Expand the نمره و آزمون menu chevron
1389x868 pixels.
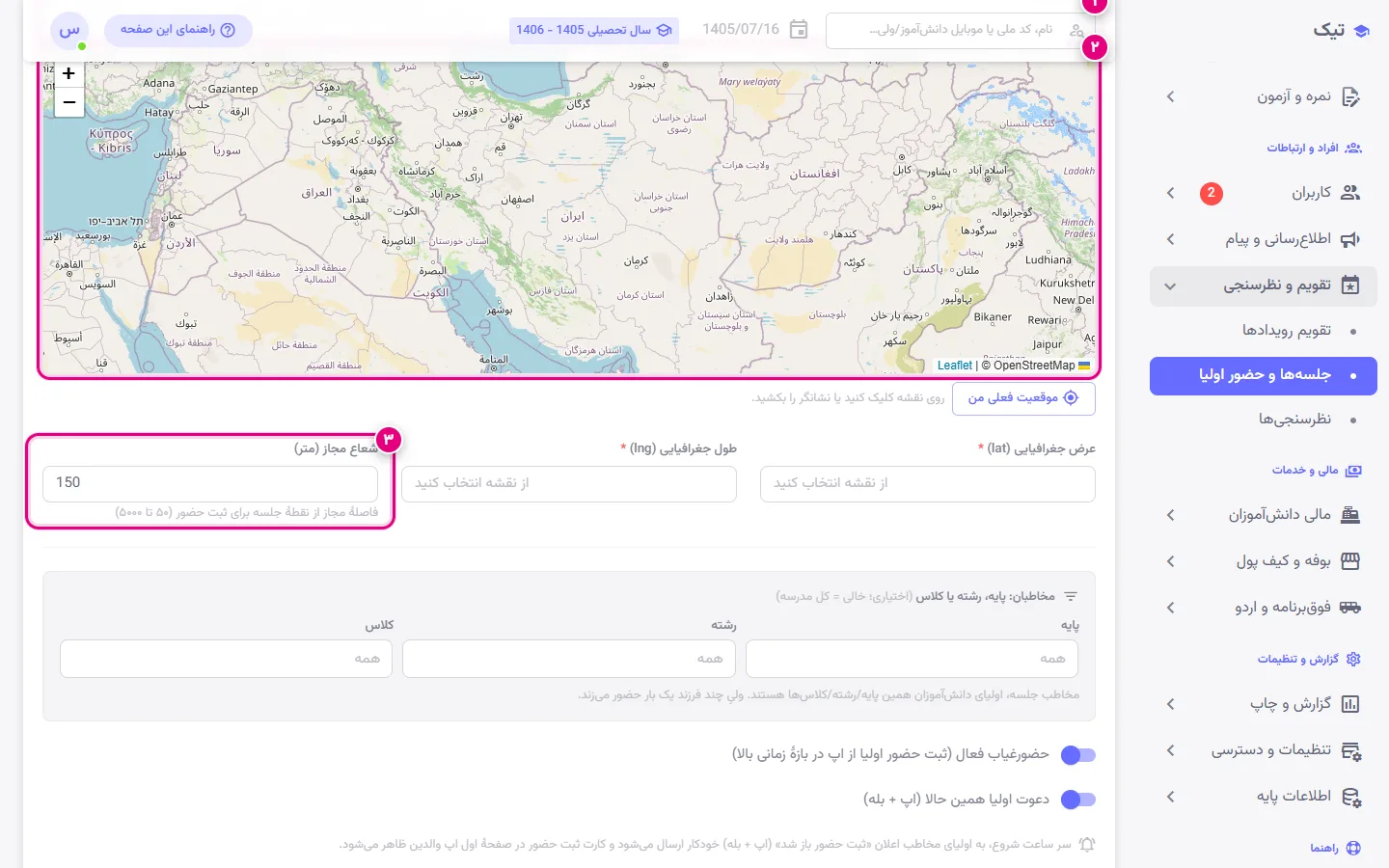[1171, 96]
